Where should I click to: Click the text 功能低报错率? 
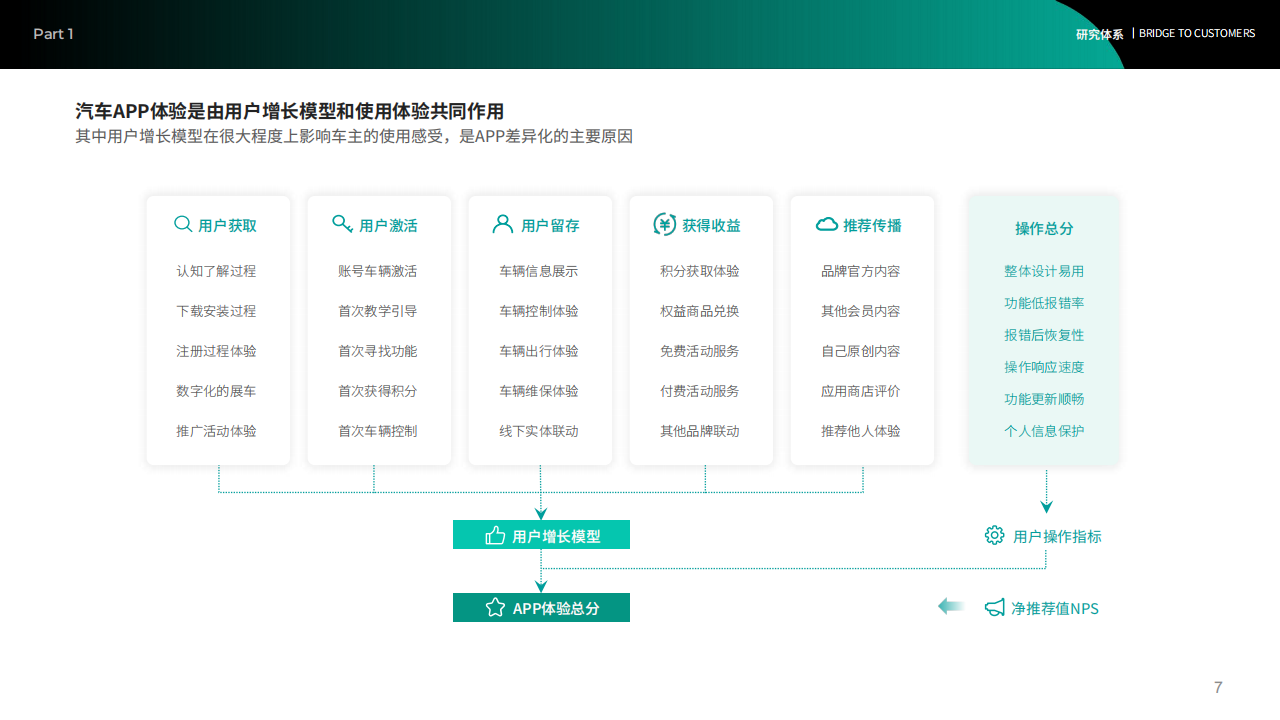(1044, 303)
